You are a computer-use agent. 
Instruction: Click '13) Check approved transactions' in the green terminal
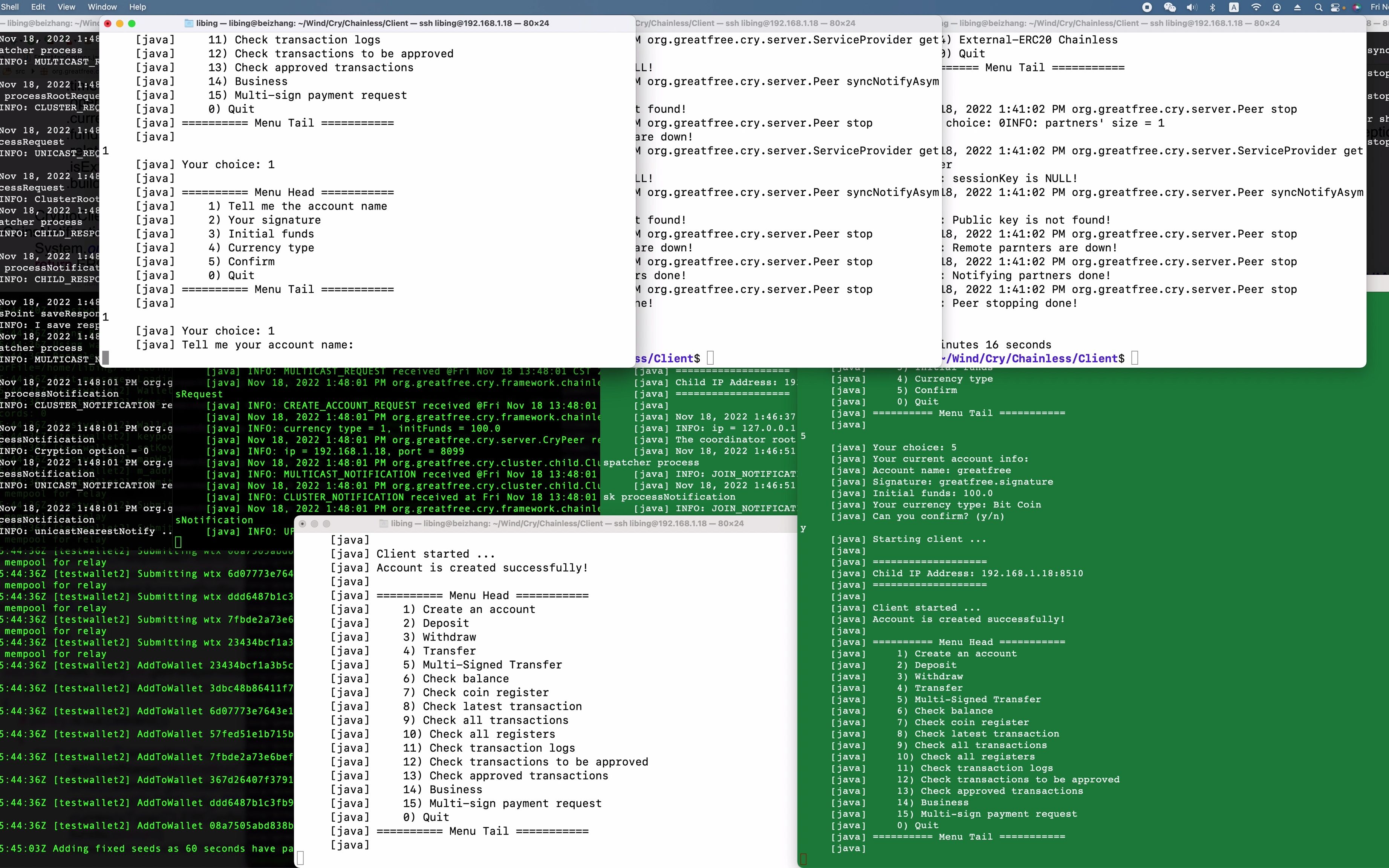(x=990, y=791)
